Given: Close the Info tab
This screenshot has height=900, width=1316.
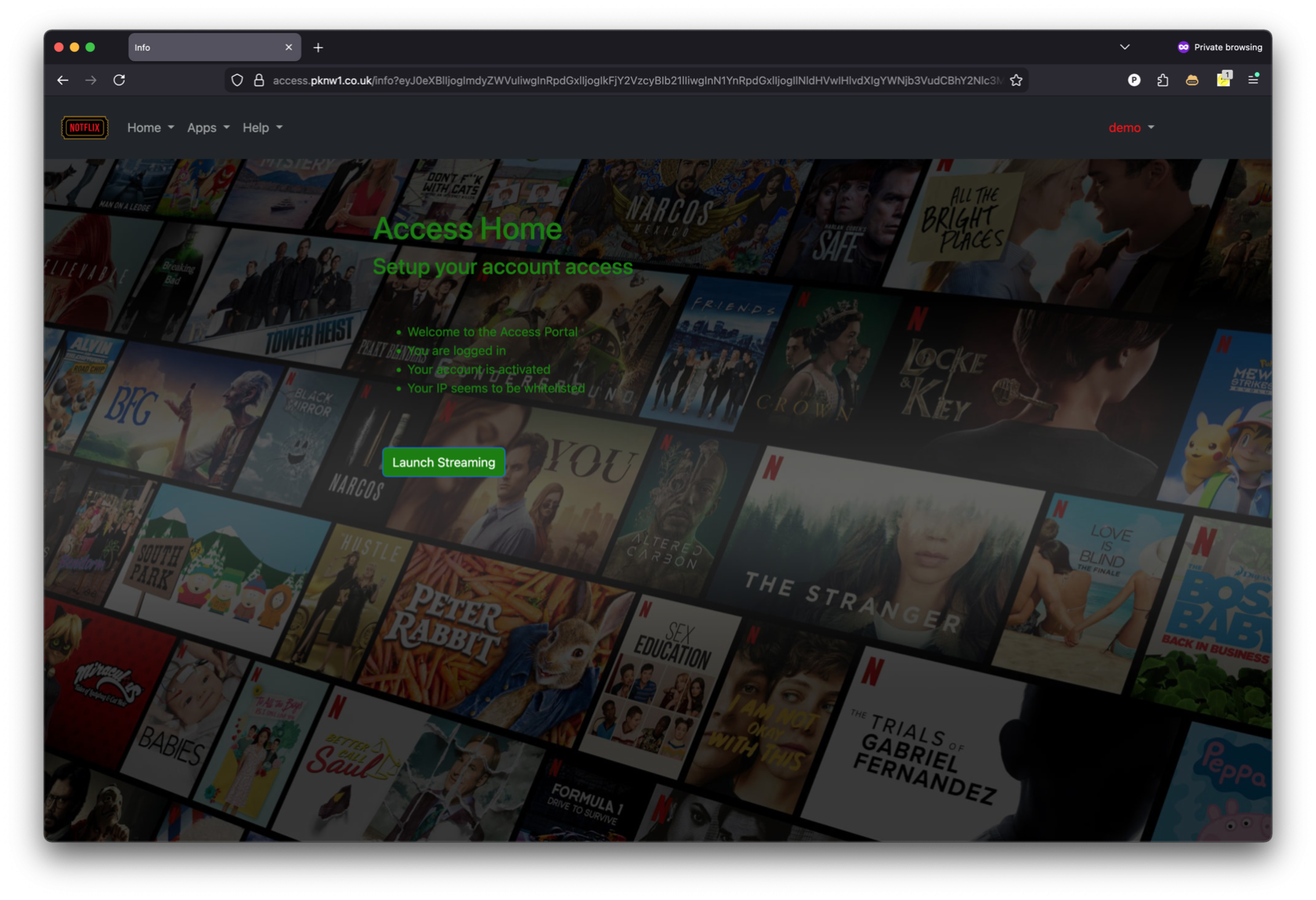Looking at the screenshot, I should [288, 47].
